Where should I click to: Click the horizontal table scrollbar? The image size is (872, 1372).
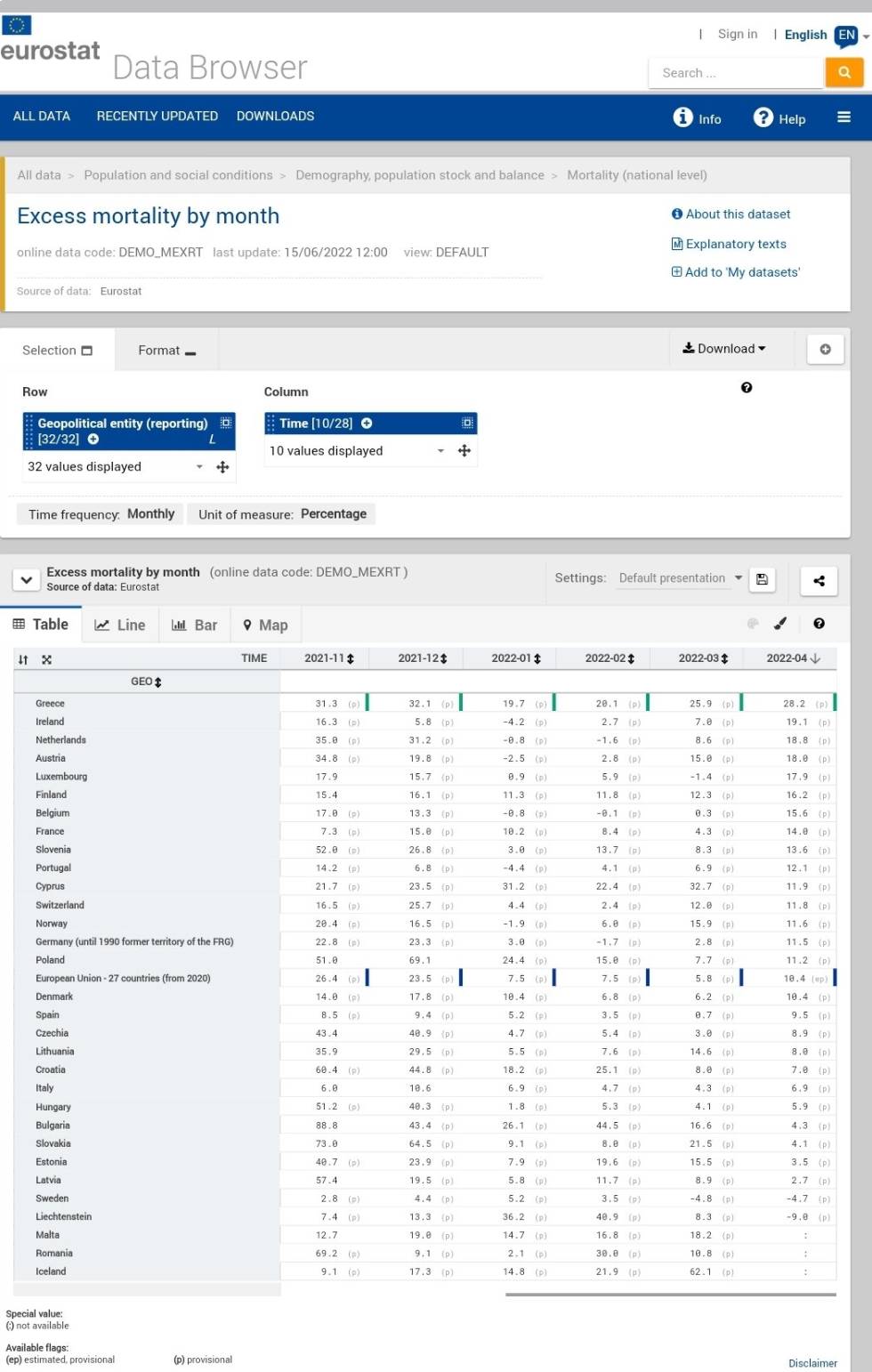click(x=670, y=1295)
